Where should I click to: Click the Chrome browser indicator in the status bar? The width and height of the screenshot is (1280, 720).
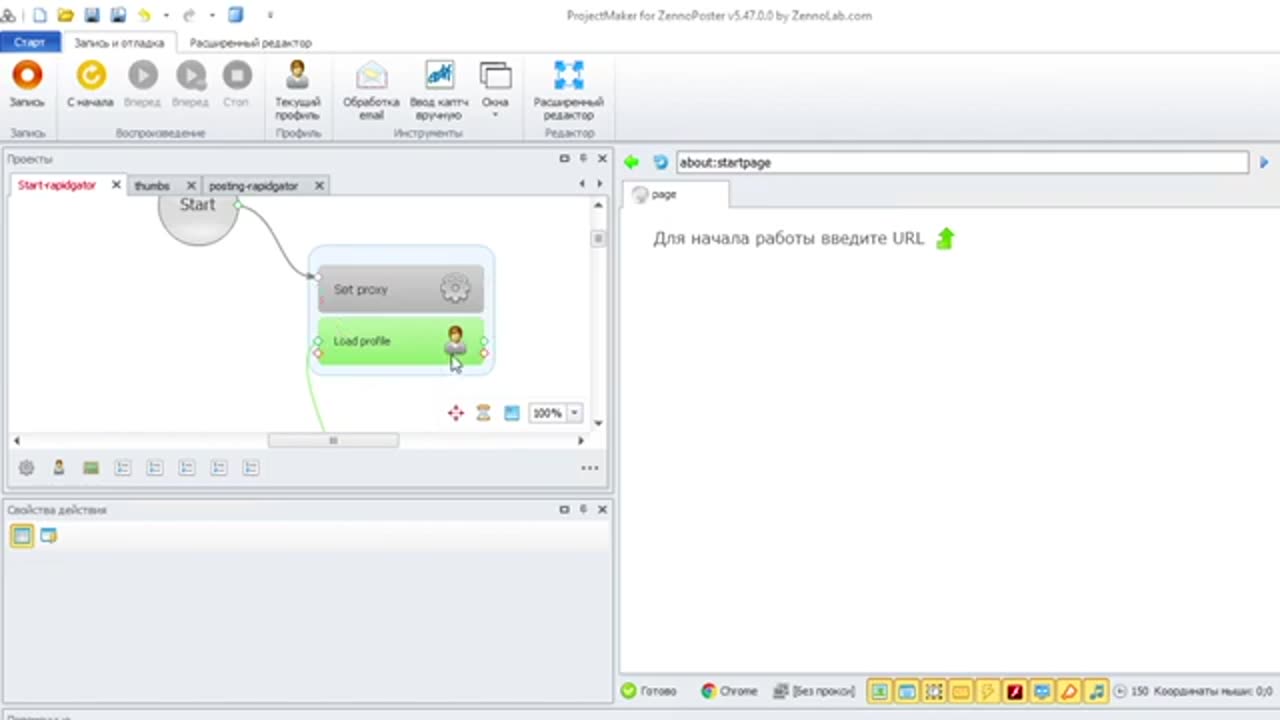pyautogui.click(x=729, y=691)
